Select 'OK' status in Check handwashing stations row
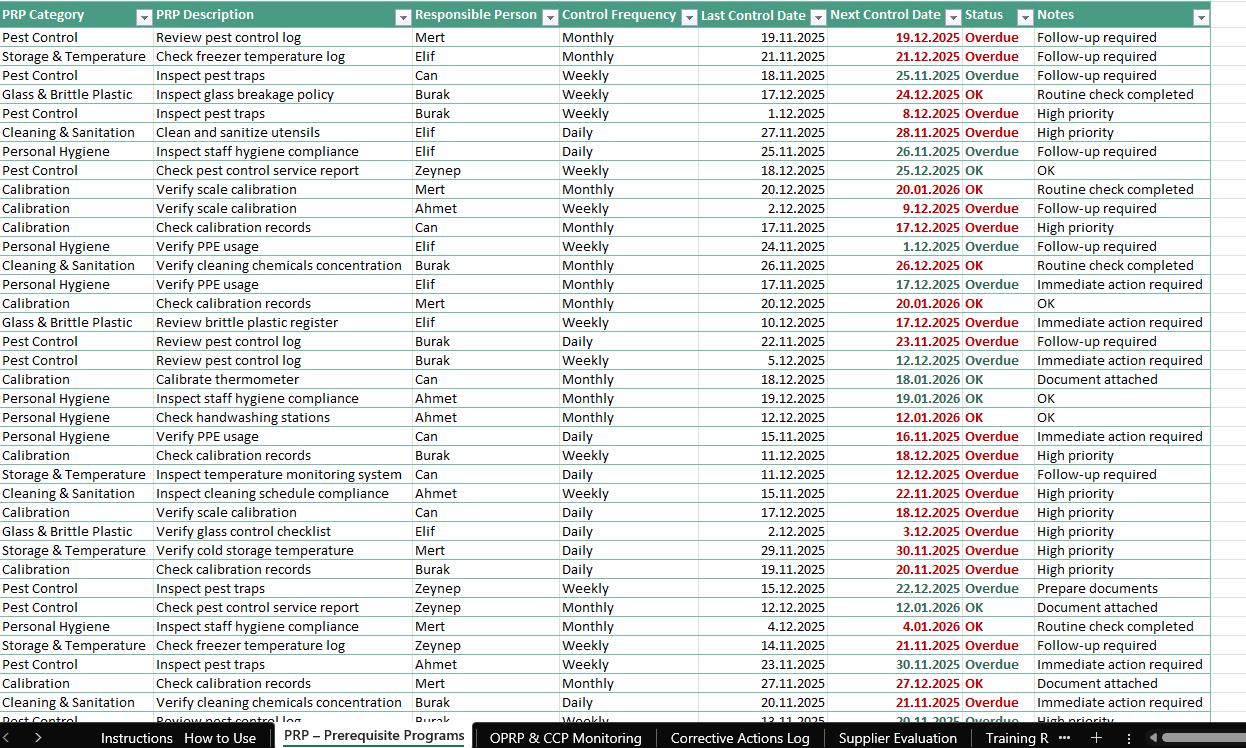This screenshot has height=748, width=1246. (x=998, y=417)
